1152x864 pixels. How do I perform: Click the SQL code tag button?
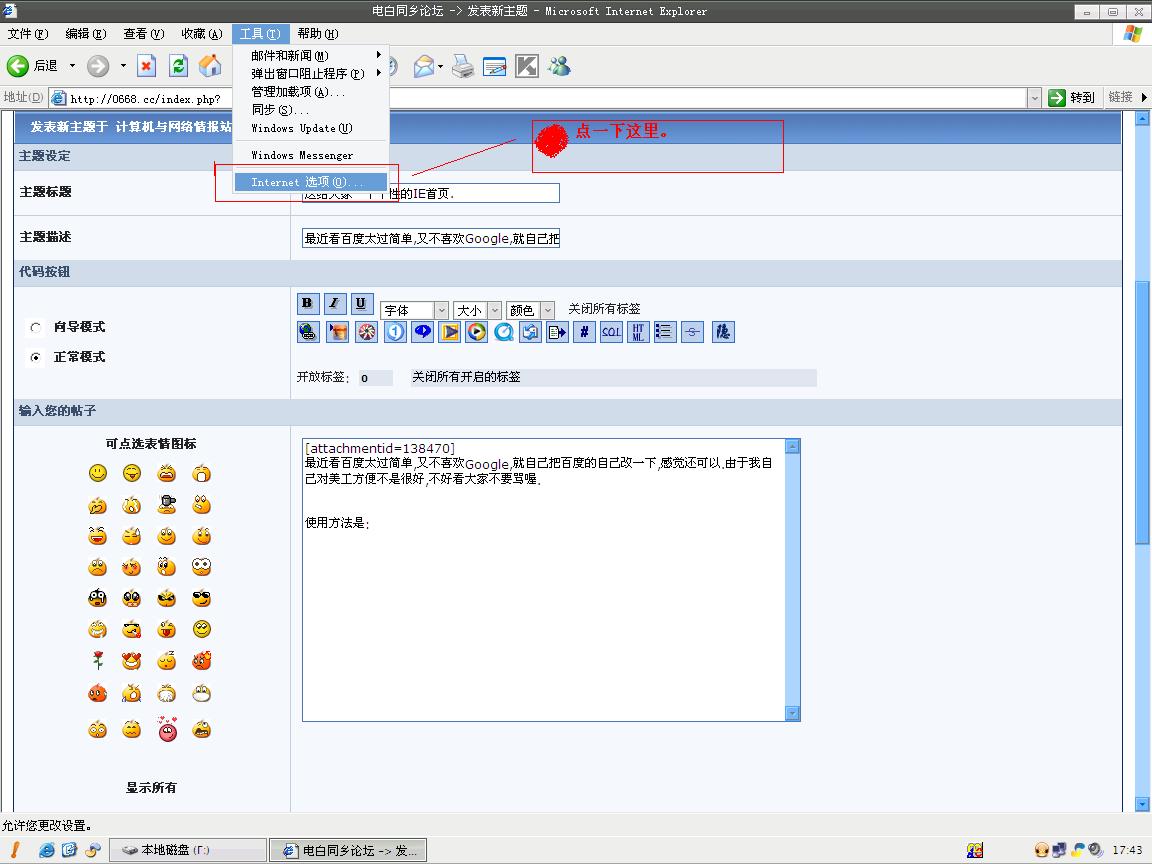611,332
